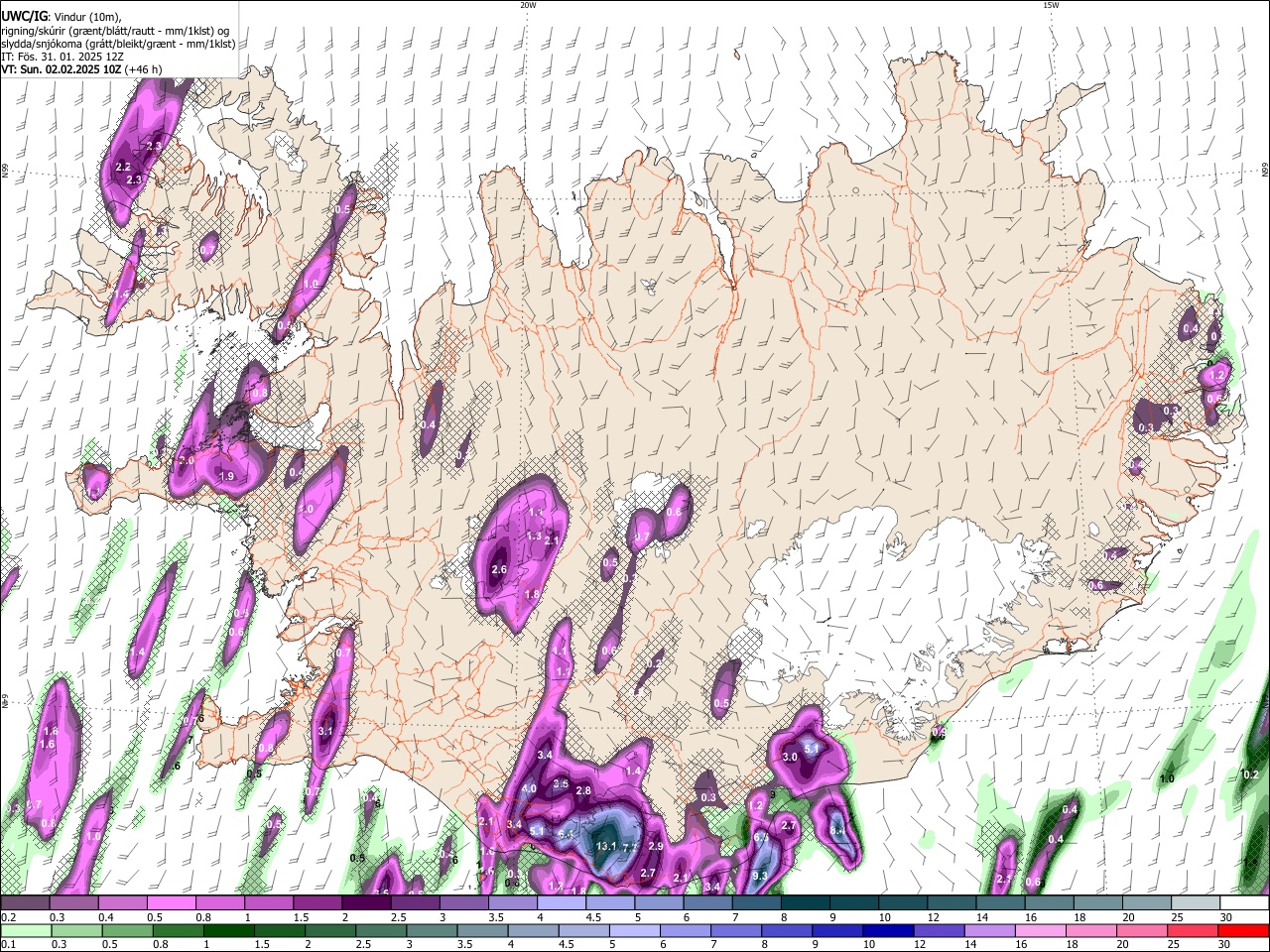Click the palest green 0.1–0.3 rain legend swatch
This screenshot has height=952, width=1270.
pyautogui.click(x=27, y=930)
